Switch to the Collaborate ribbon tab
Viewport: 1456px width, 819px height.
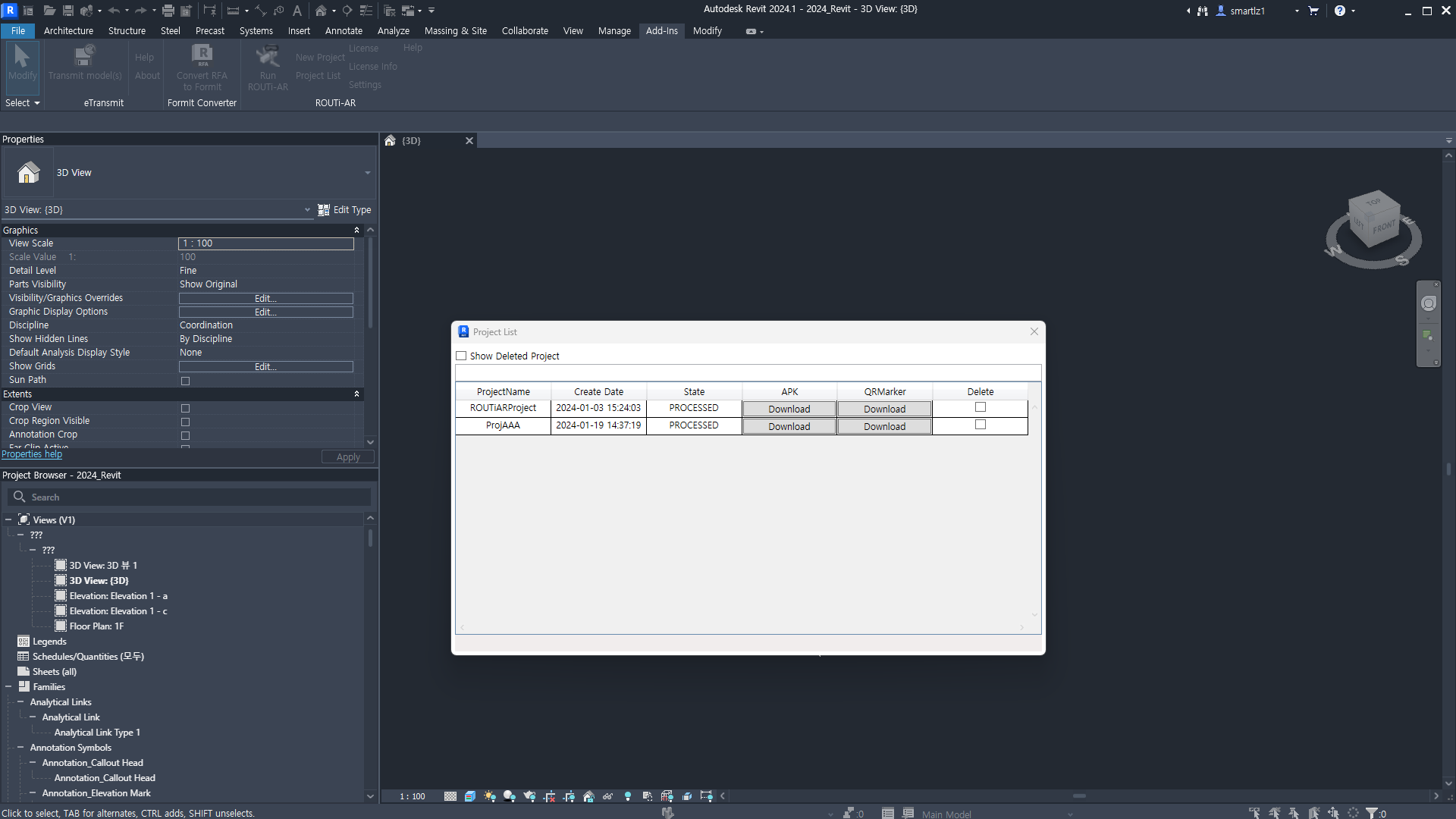click(525, 31)
